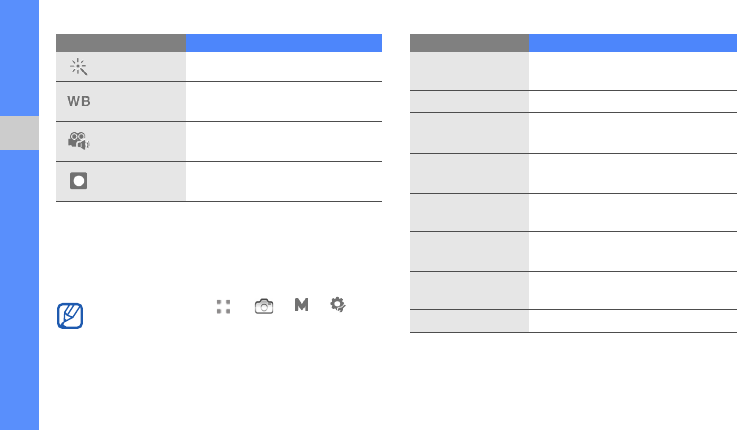This screenshot has width=737, height=430.
Task: Click the blue pencil note icon
Action: point(71,316)
